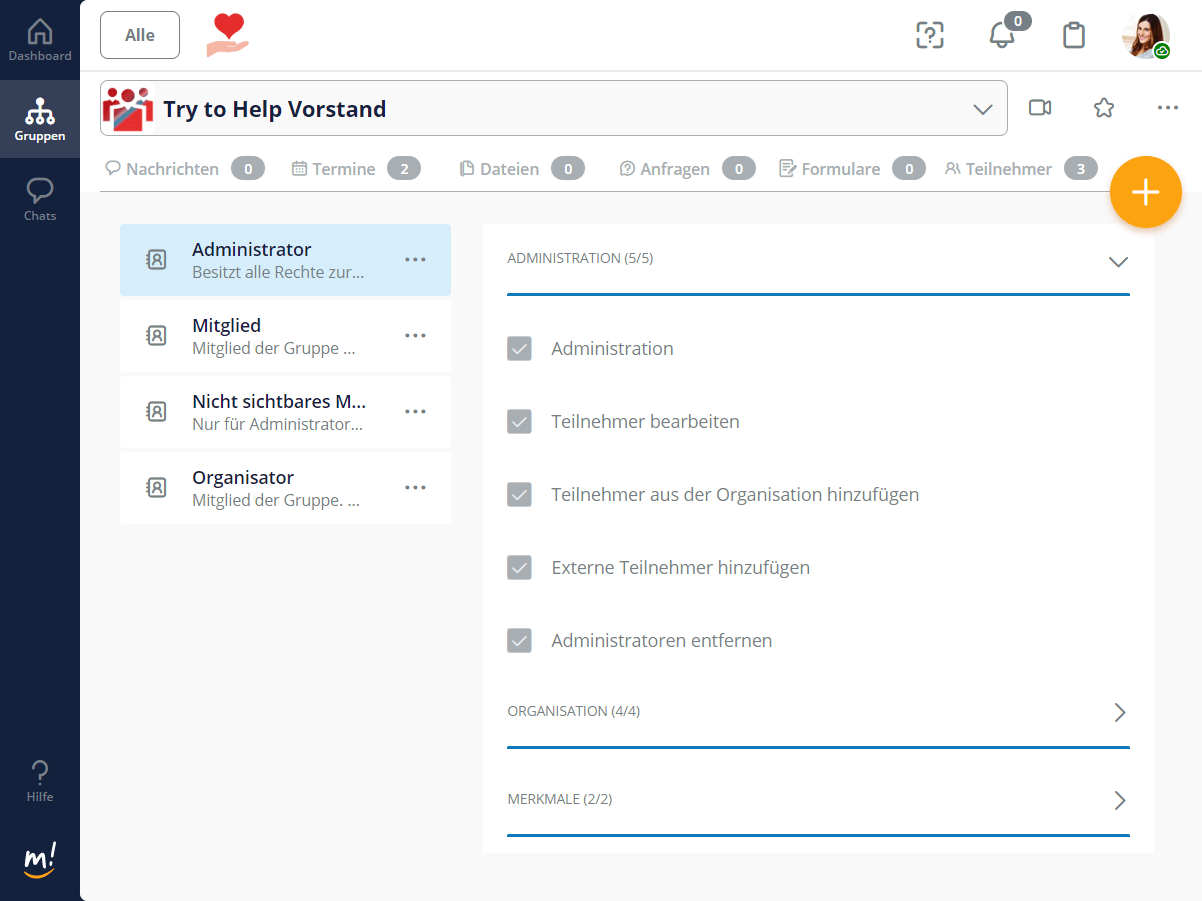Uncheck the Administratoren entfernen checkbox
This screenshot has height=901, width=1202.
coord(519,641)
